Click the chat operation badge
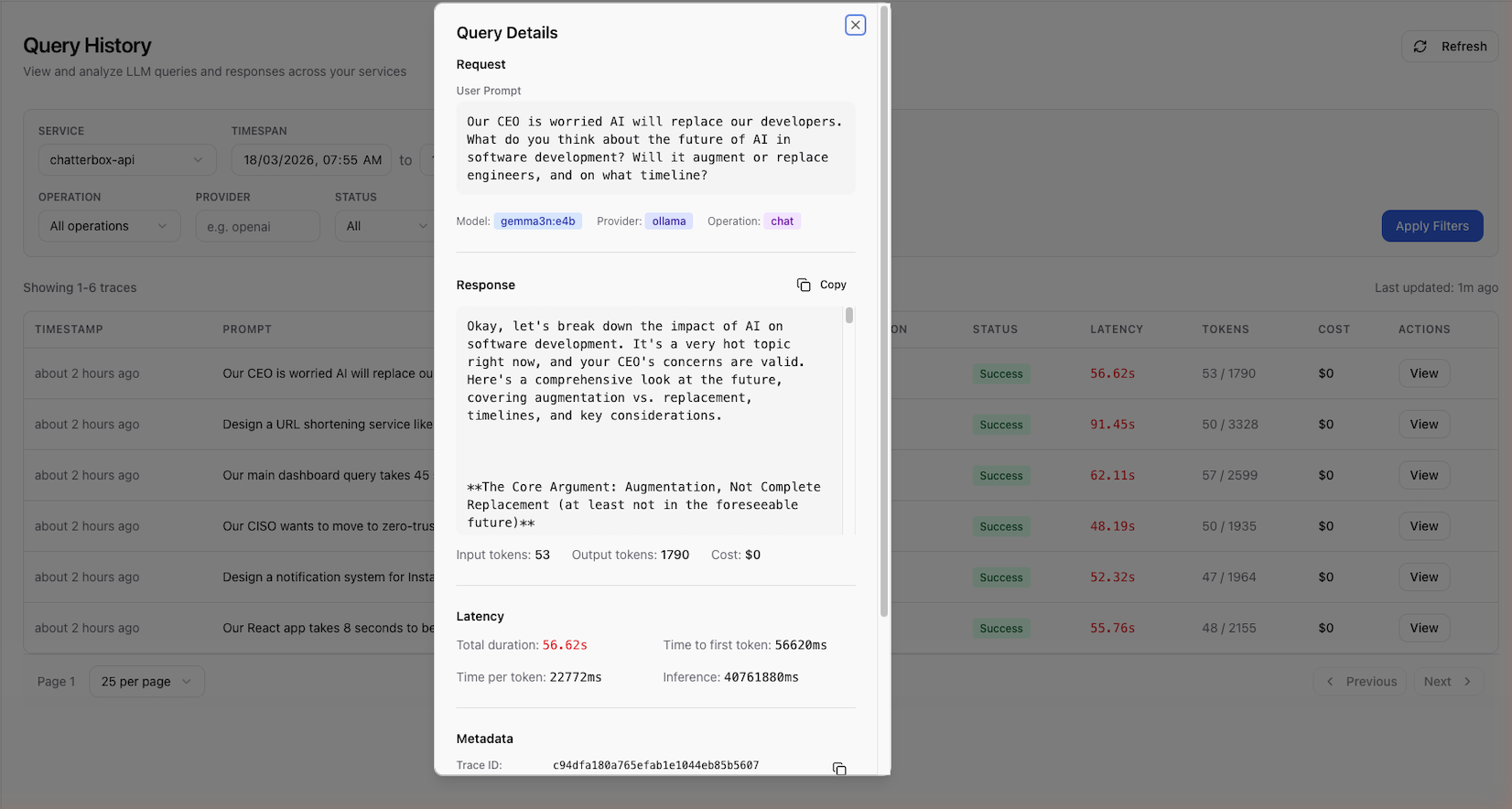 782,221
